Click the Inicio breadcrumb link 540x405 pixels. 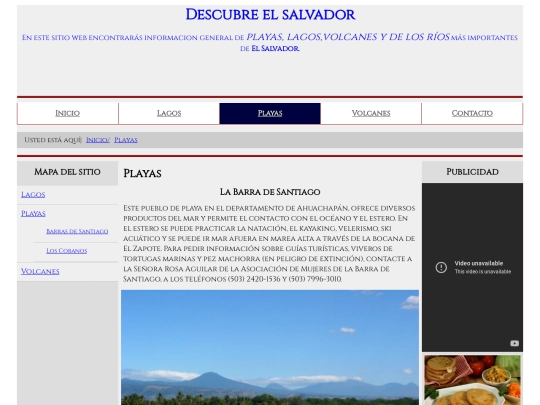(x=97, y=140)
